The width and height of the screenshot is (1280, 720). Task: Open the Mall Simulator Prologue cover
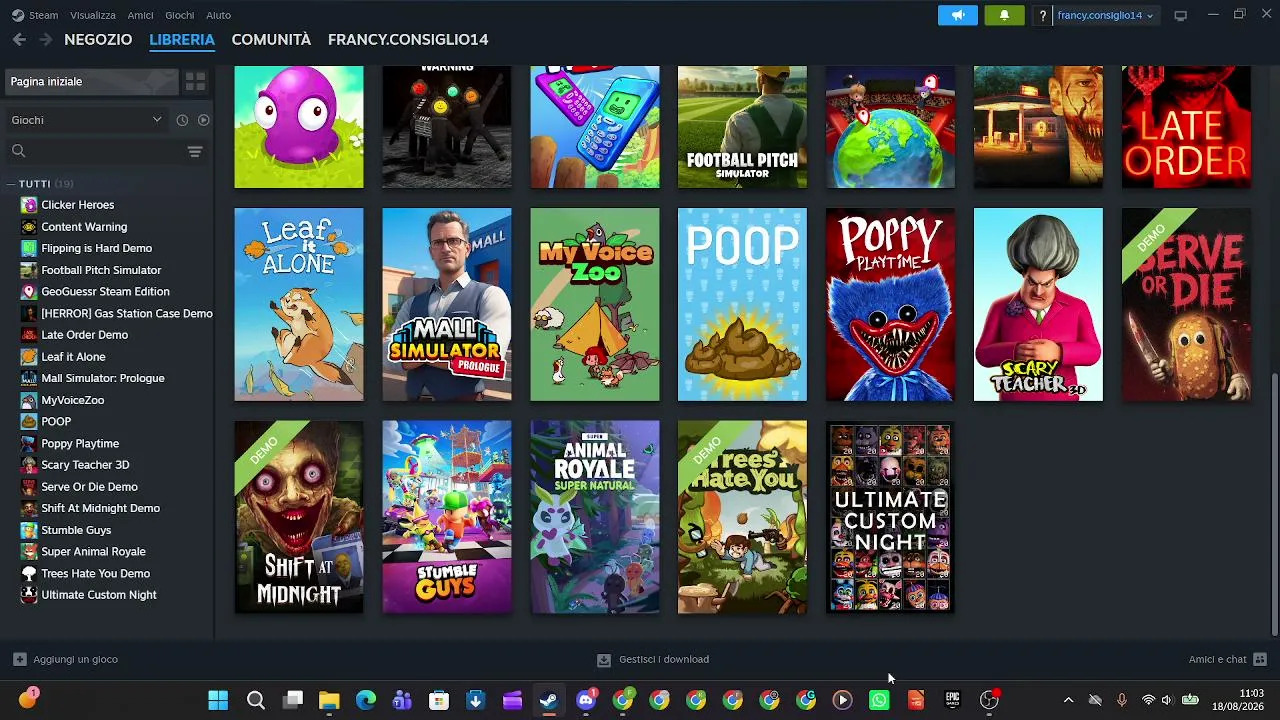point(447,304)
